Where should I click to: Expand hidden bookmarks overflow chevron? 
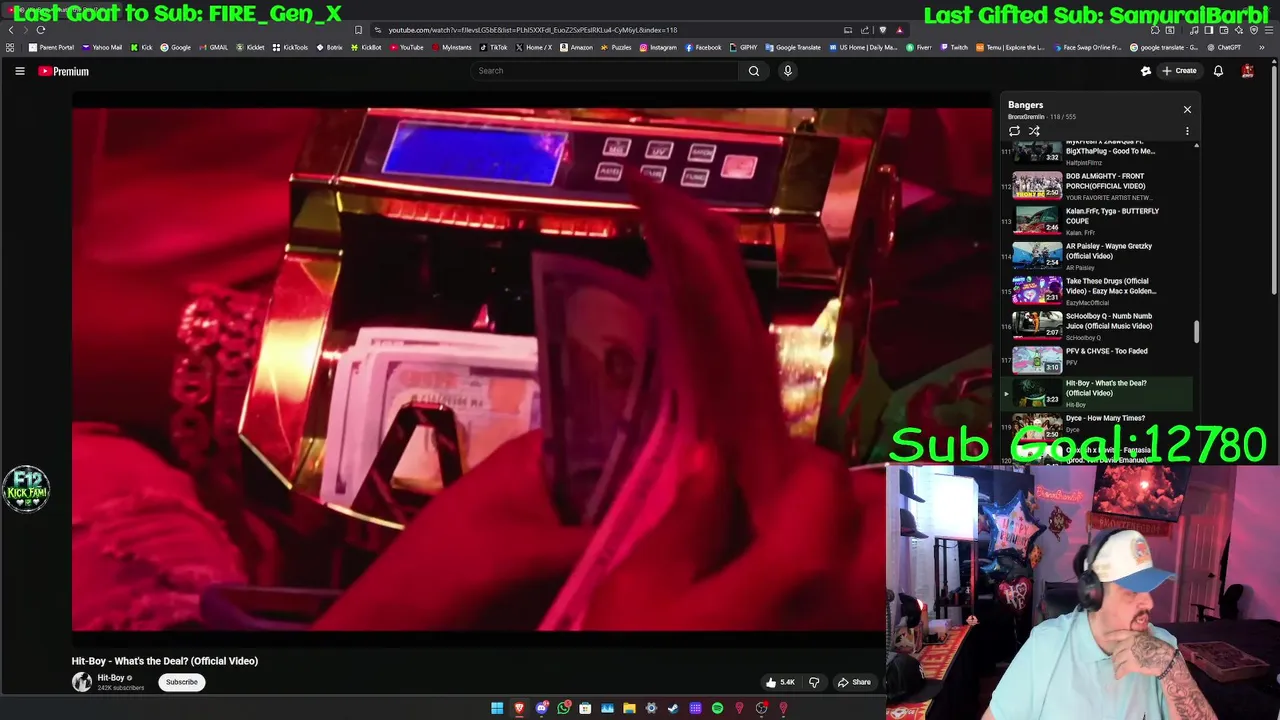1261,47
